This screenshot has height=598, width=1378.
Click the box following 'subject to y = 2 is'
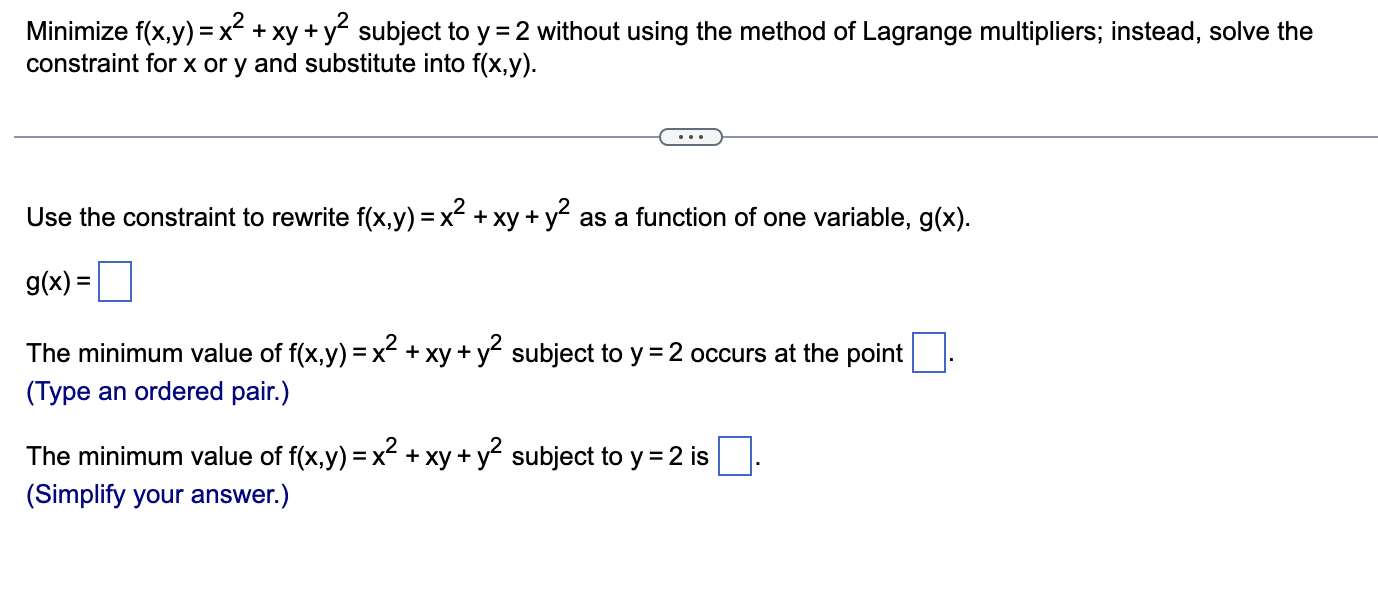[x=734, y=457]
